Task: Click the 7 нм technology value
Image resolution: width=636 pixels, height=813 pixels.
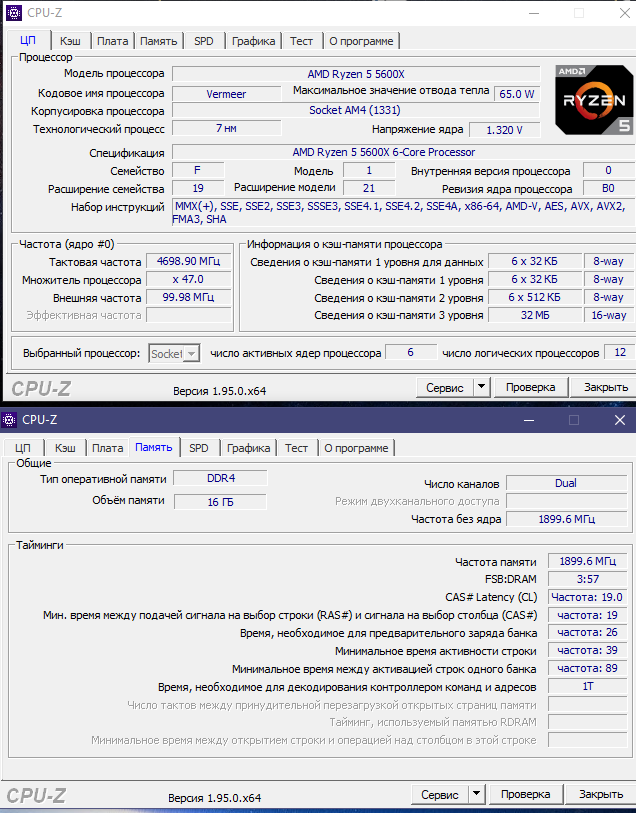Action: (226, 128)
